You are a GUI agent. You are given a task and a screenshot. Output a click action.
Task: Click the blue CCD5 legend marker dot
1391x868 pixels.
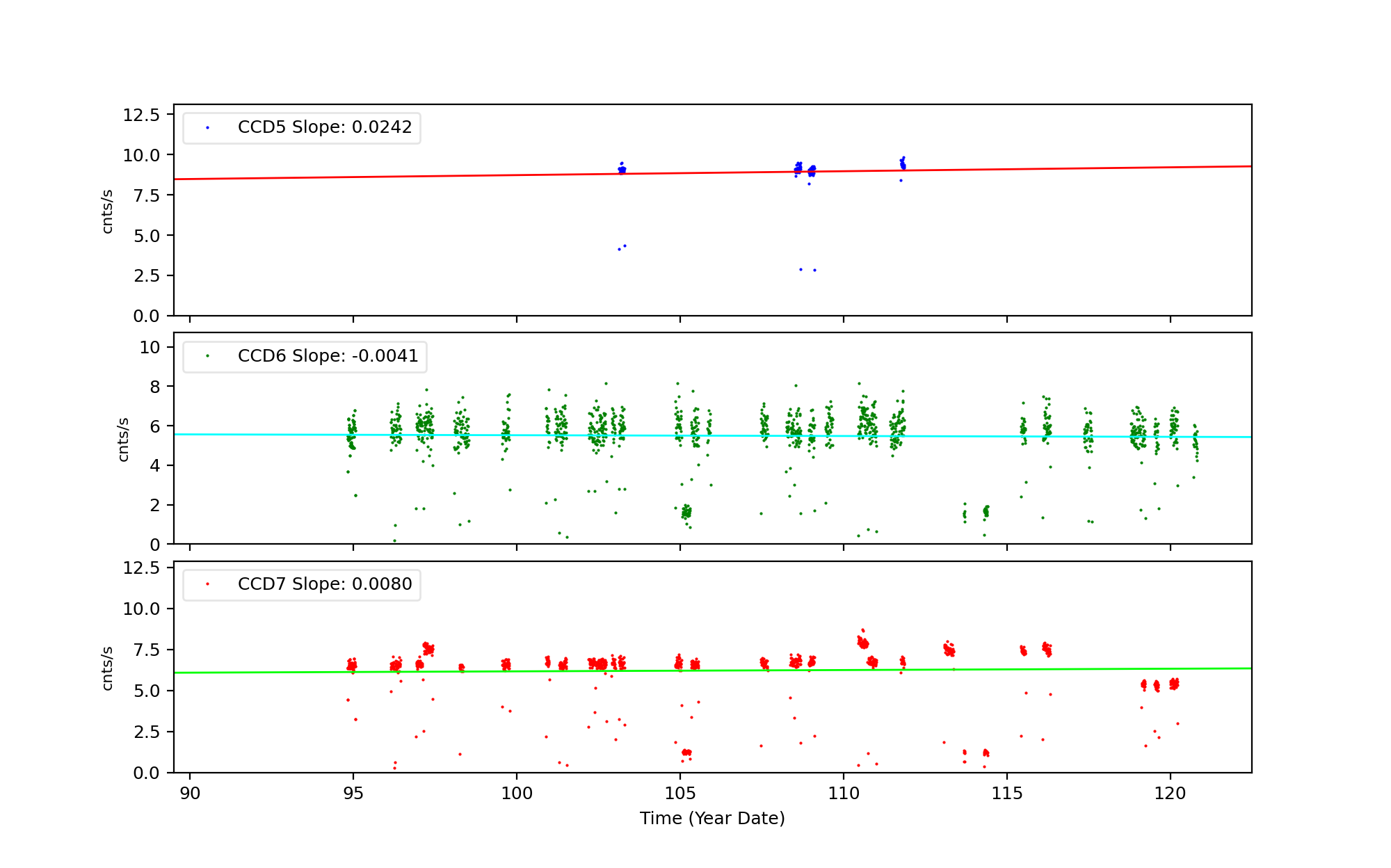207,128
